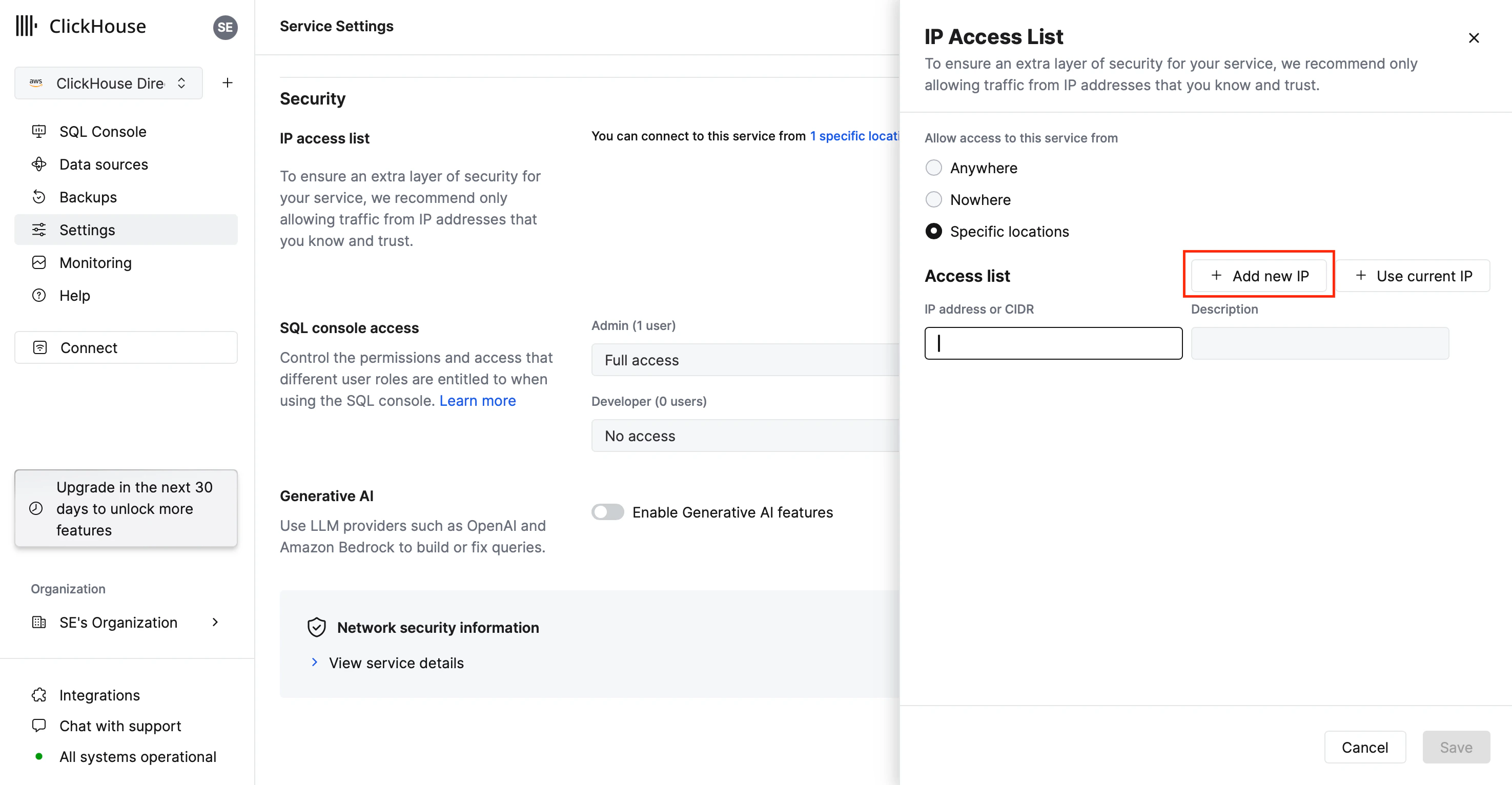
Task: Click the Description input field
Action: tap(1319, 343)
